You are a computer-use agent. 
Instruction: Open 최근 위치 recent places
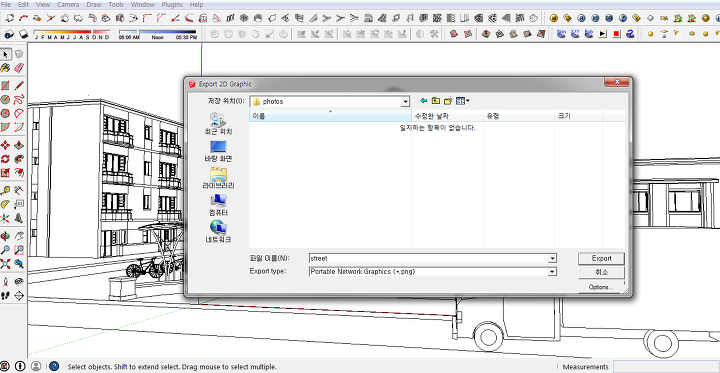(218, 124)
